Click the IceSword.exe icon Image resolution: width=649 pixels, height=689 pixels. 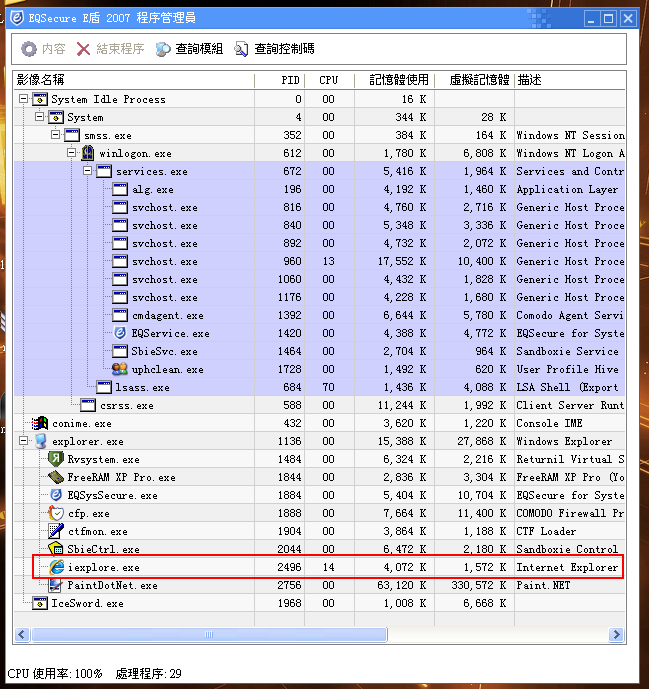(40, 603)
